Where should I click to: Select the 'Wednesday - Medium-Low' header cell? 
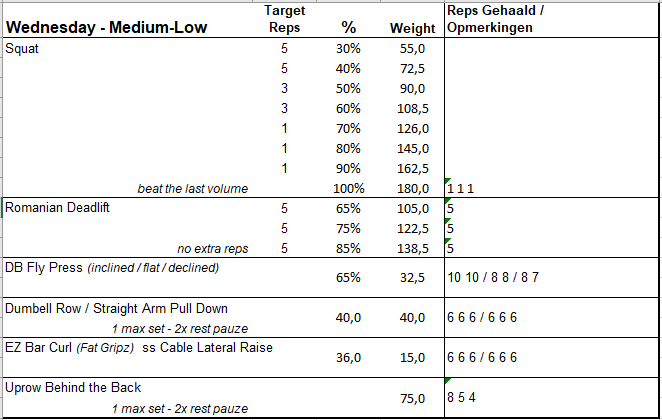[x=106, y=28]
